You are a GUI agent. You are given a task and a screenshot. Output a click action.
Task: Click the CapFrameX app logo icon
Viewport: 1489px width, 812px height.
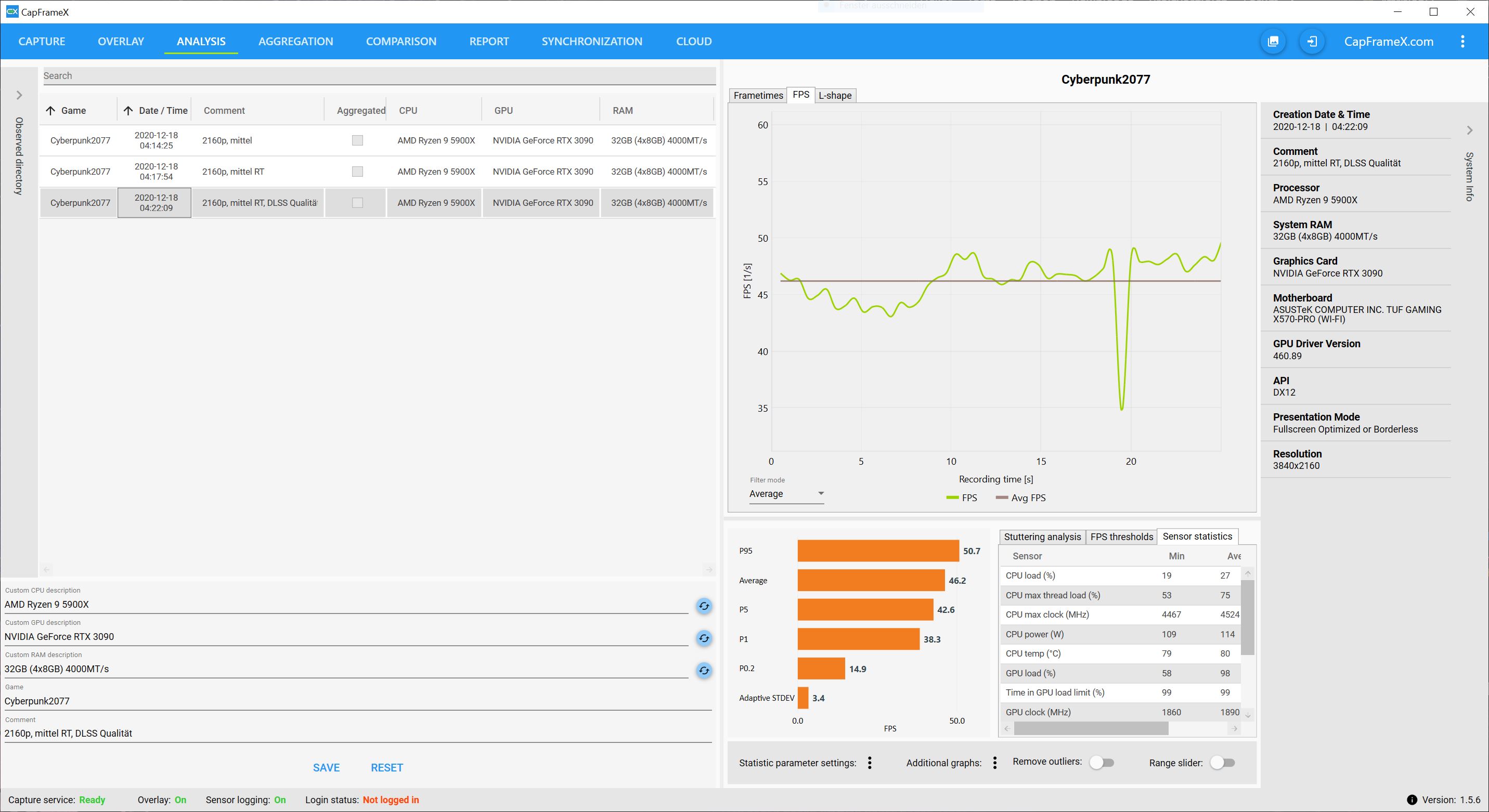pyautogui.click(x=11, y=11)
